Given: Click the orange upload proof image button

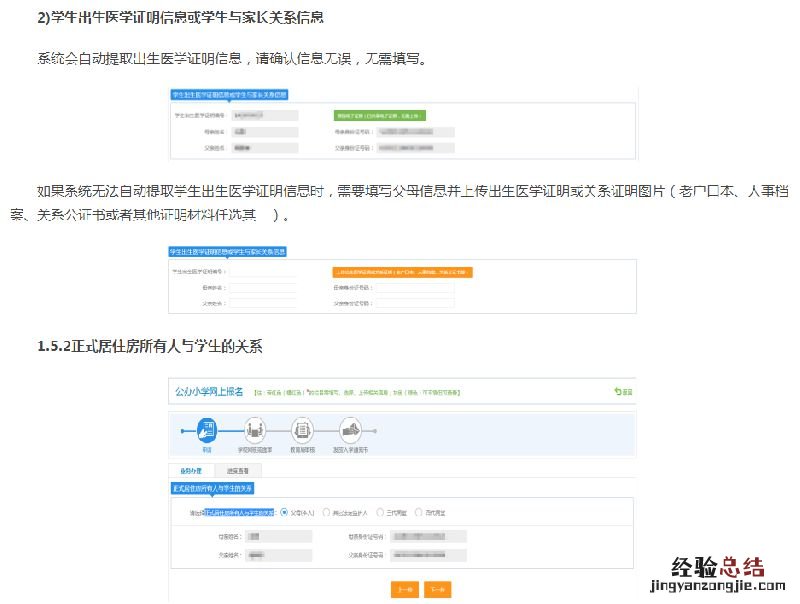Looking at the screenshot, I should pos(403,272).
